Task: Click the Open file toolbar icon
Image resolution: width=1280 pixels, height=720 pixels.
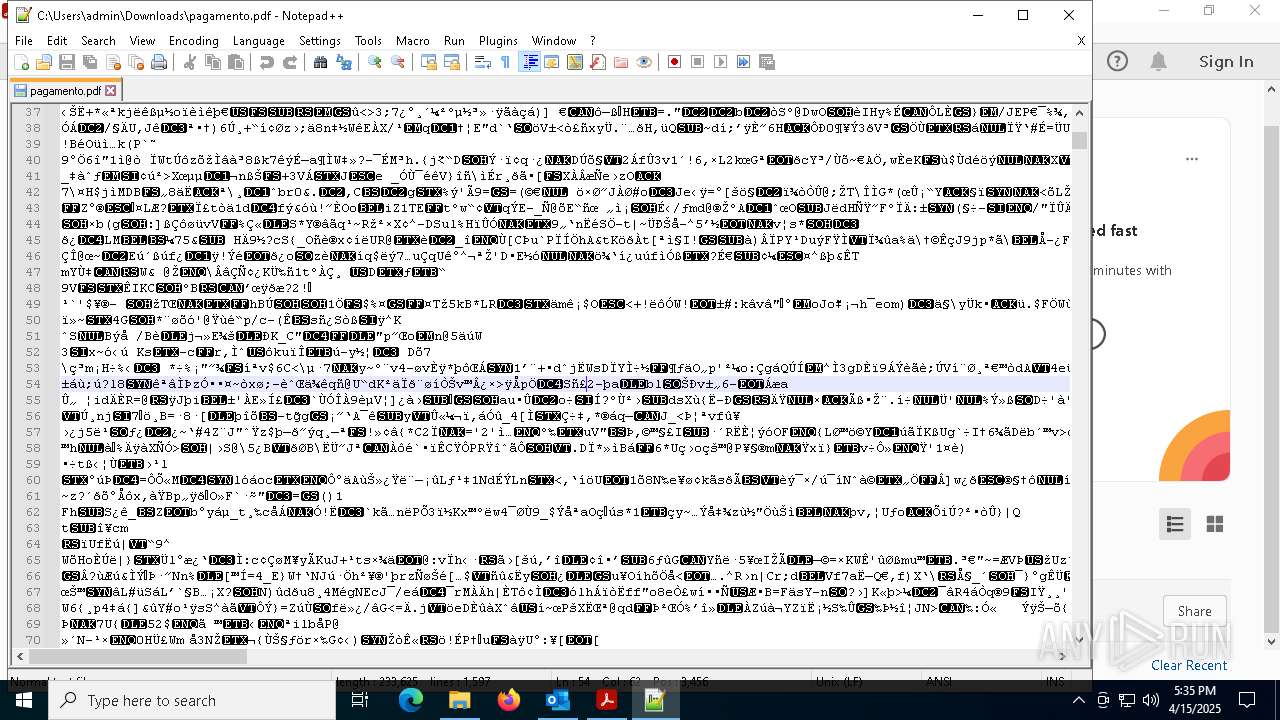Action: point(44,62)
